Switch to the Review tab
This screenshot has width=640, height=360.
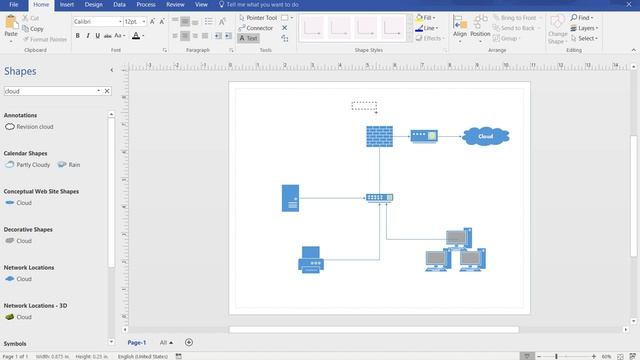click(x=175, y=4)
